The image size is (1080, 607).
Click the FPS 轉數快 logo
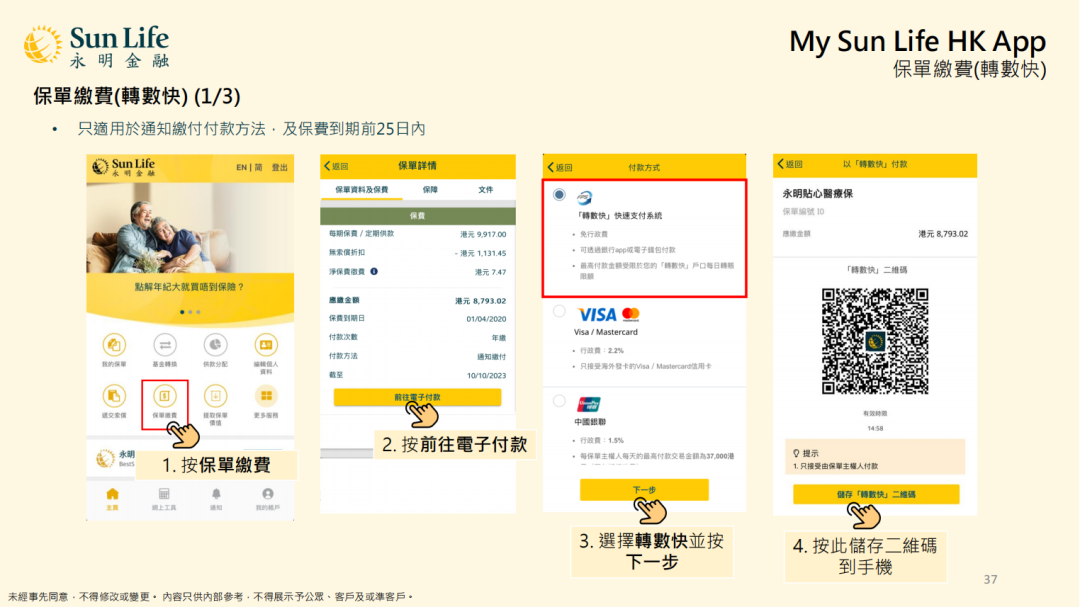[585, 198]
